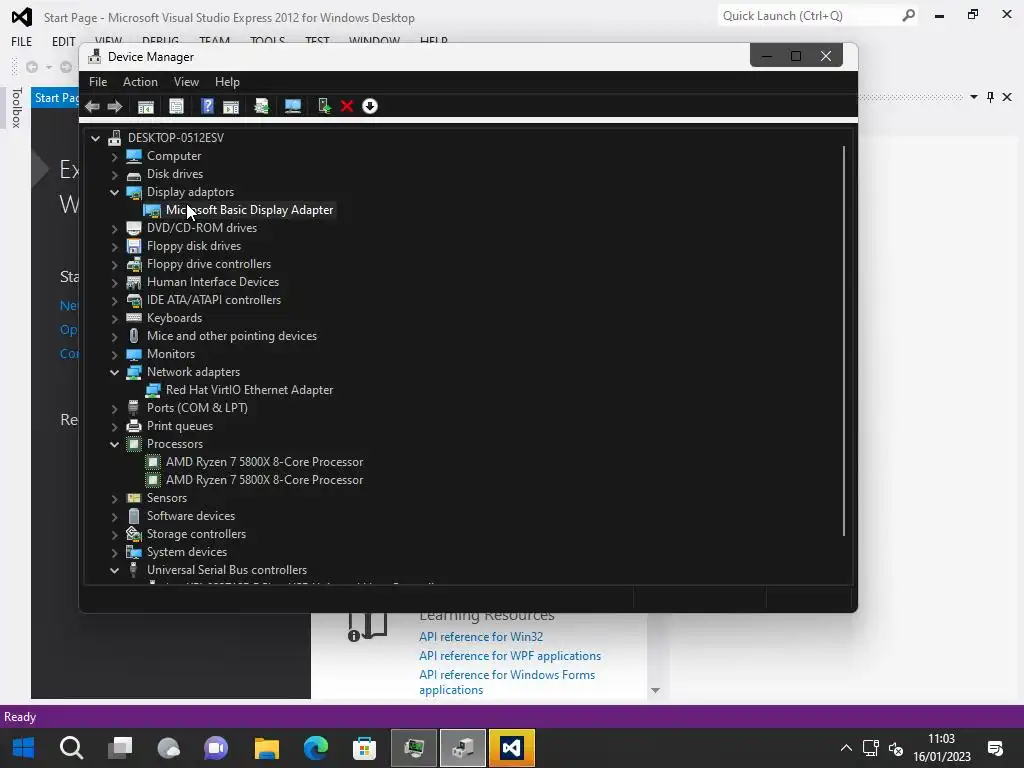Screen dimensions: 1024x768
Task: Open the Visual Studio taskbar icon
Action: tap(511, 748)
